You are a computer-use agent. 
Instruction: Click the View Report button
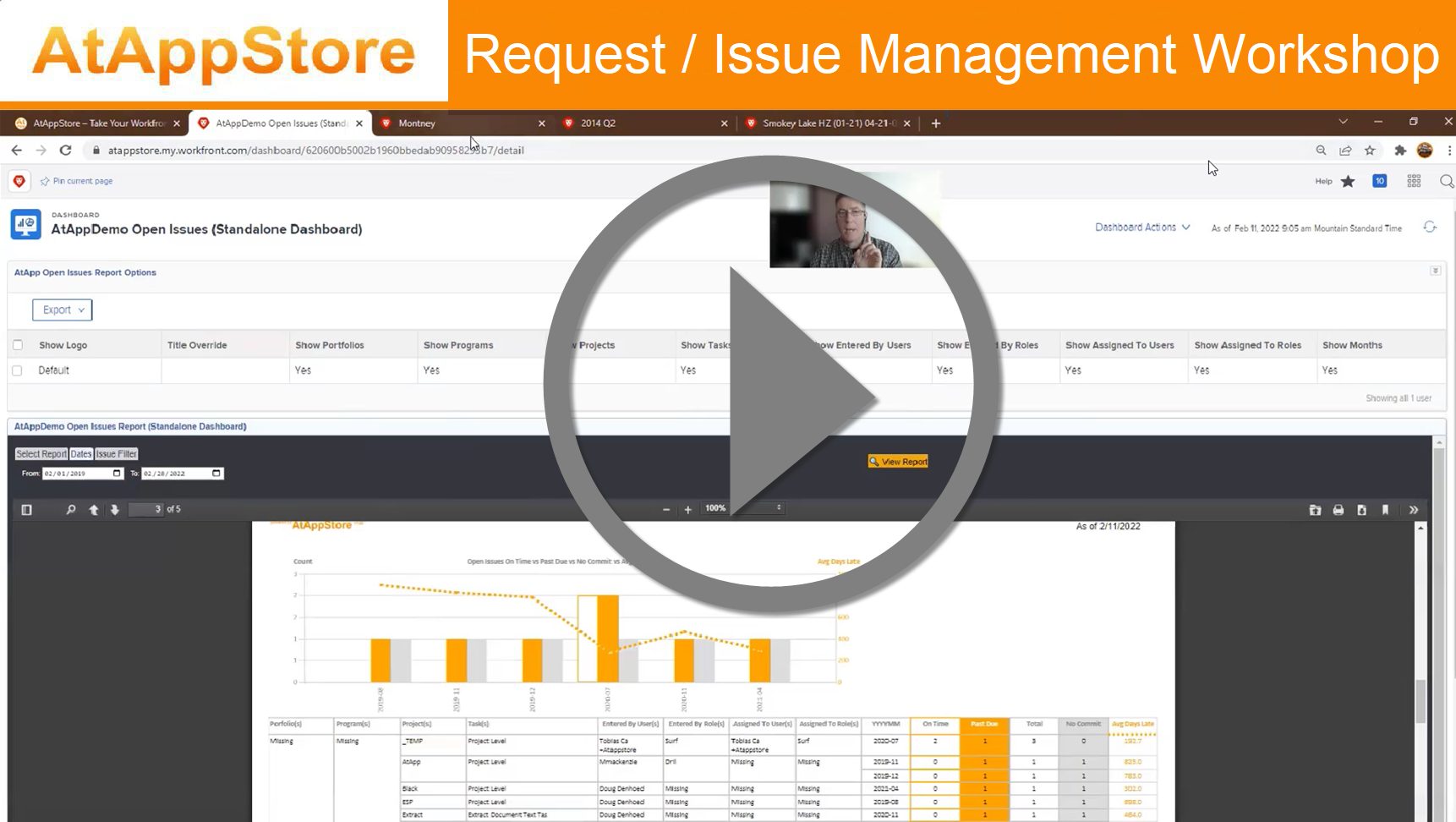click(898, 462)
